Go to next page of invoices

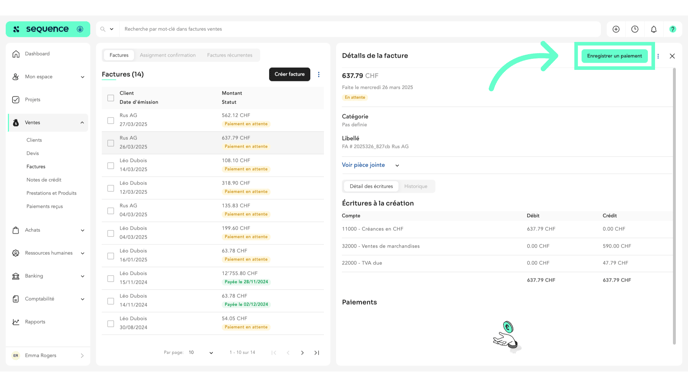tap(302, 353)
